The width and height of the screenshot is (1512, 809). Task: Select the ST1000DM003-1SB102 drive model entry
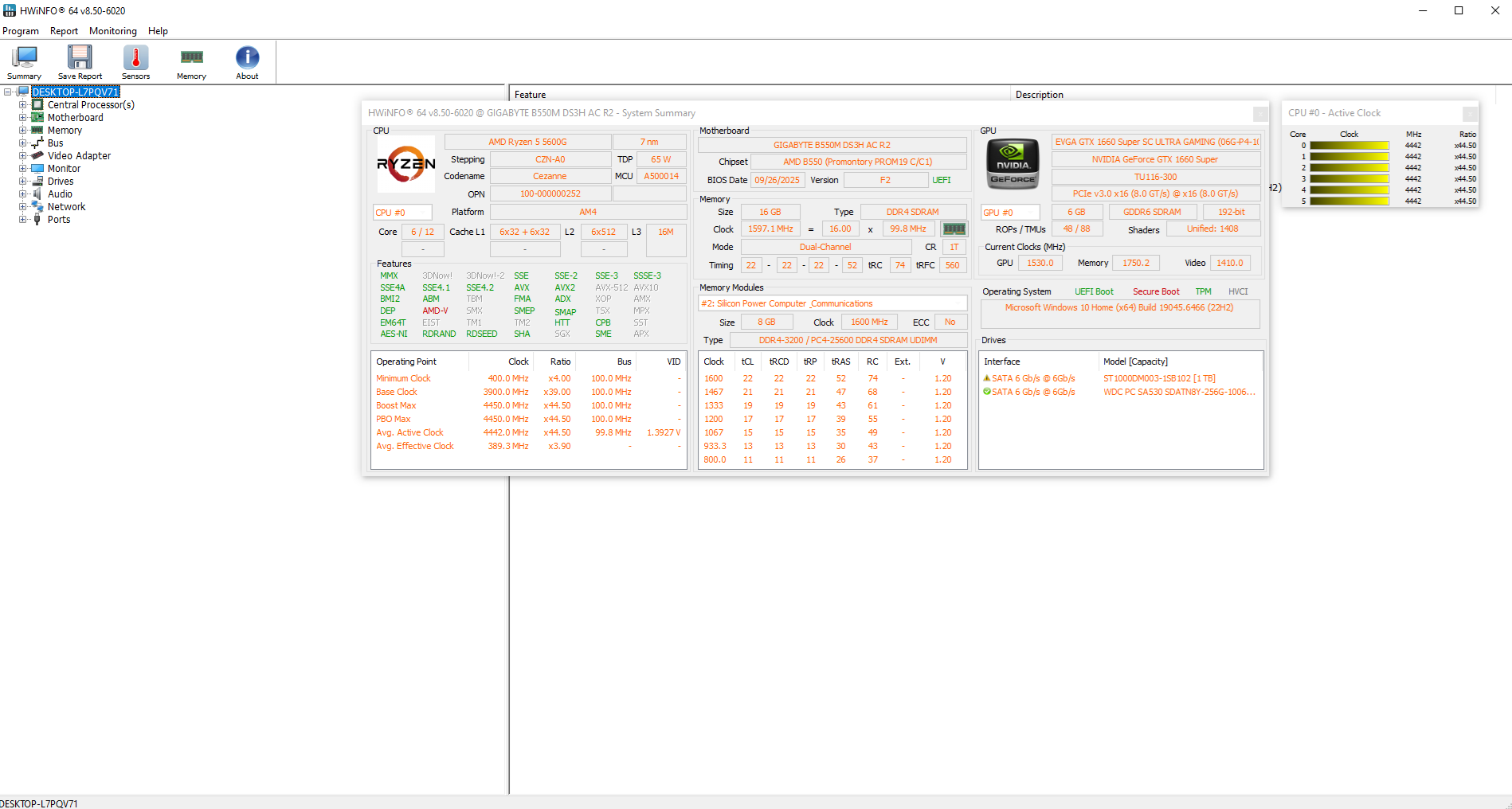1159,378
